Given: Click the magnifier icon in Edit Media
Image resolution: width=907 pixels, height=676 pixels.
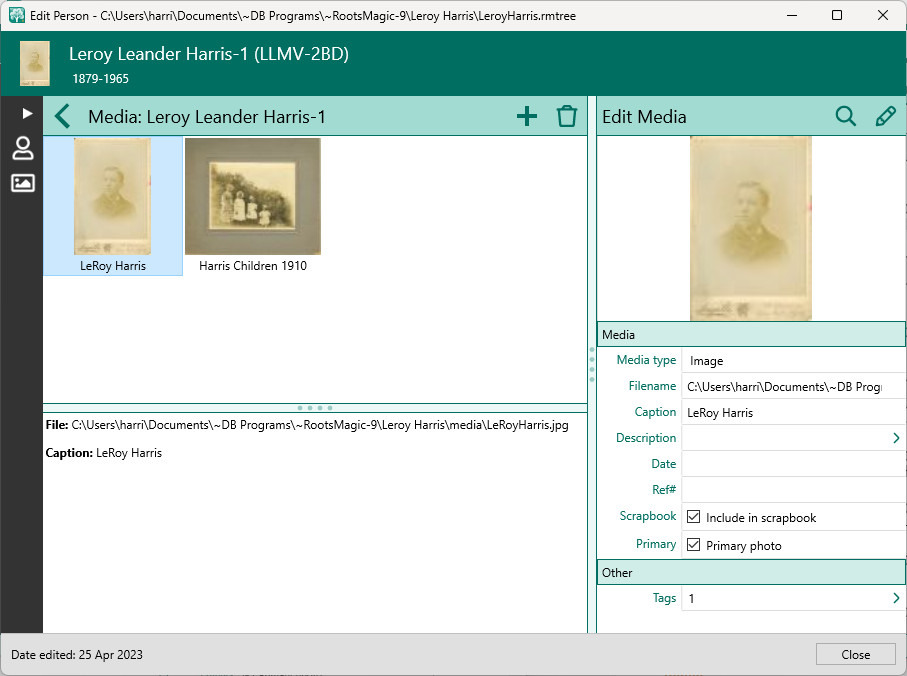Looking at the screenshot, I should [x=846, y=117].
